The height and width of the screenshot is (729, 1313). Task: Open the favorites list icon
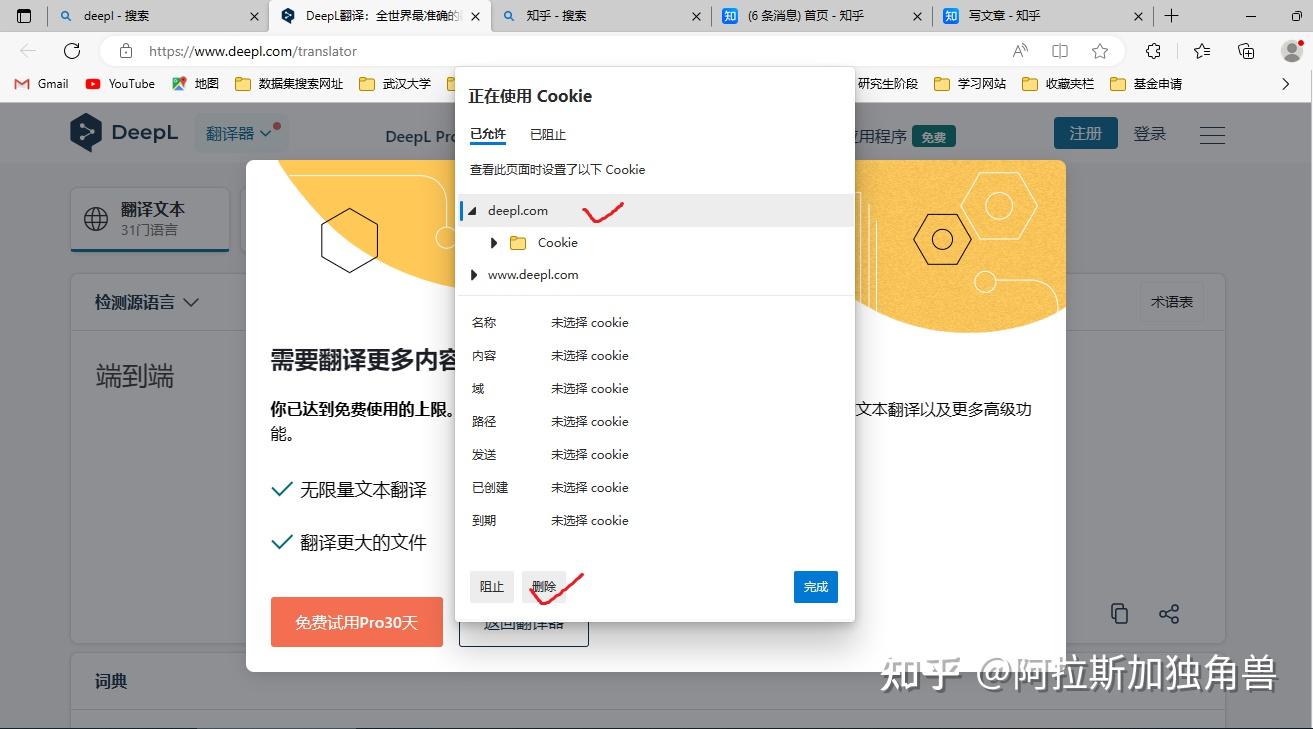1202,51
